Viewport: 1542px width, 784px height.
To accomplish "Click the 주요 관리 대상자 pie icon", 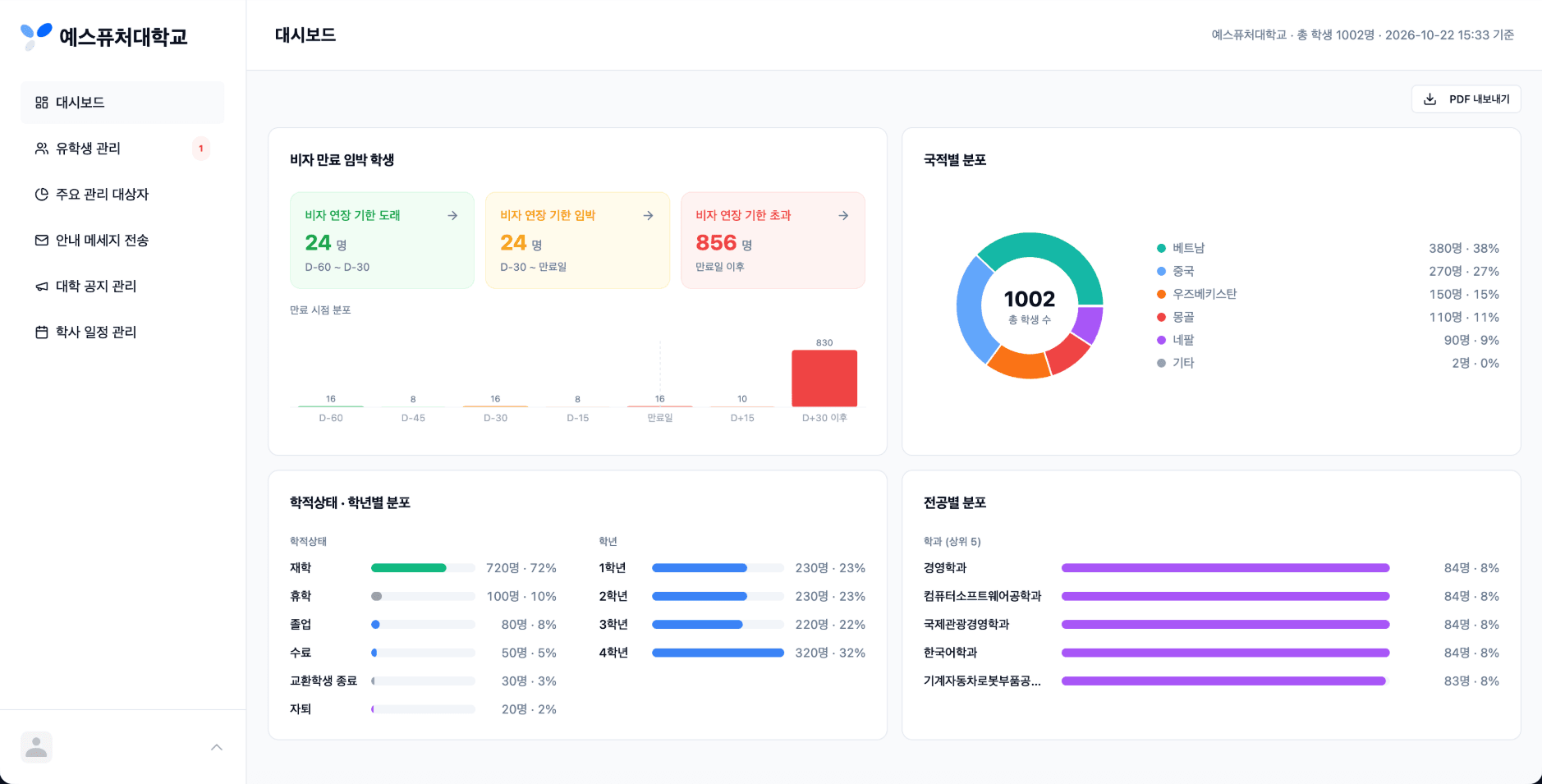I will pos(42,195).
